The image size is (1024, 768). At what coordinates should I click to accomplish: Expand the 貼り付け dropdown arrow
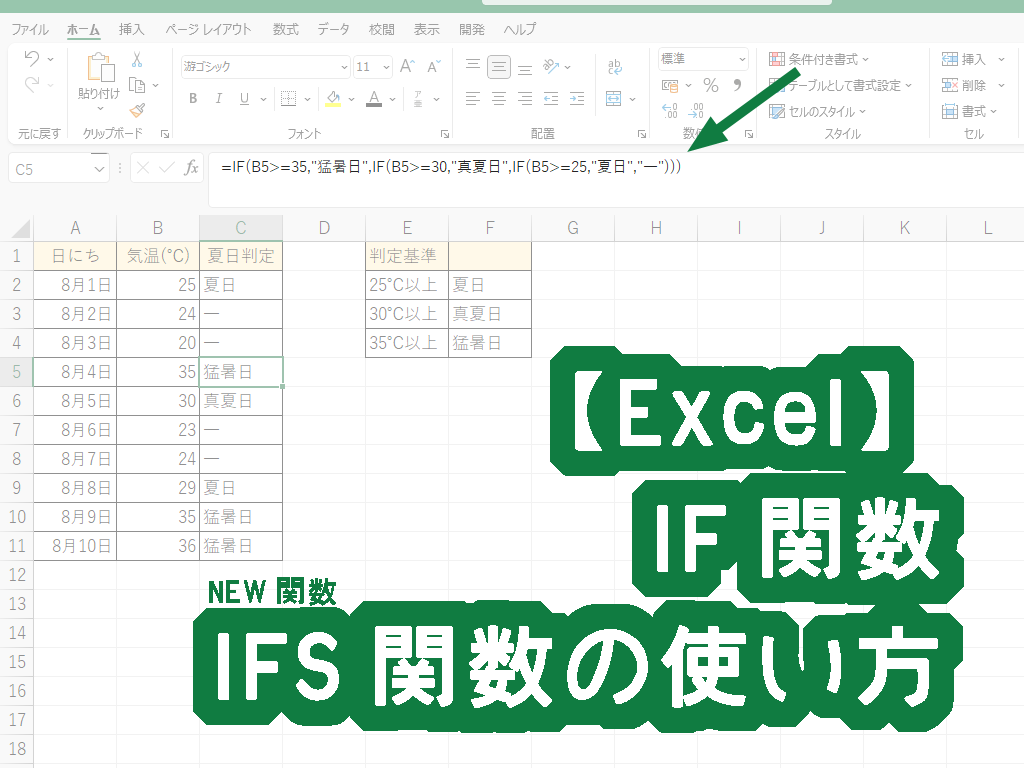(x=100, y=108)
